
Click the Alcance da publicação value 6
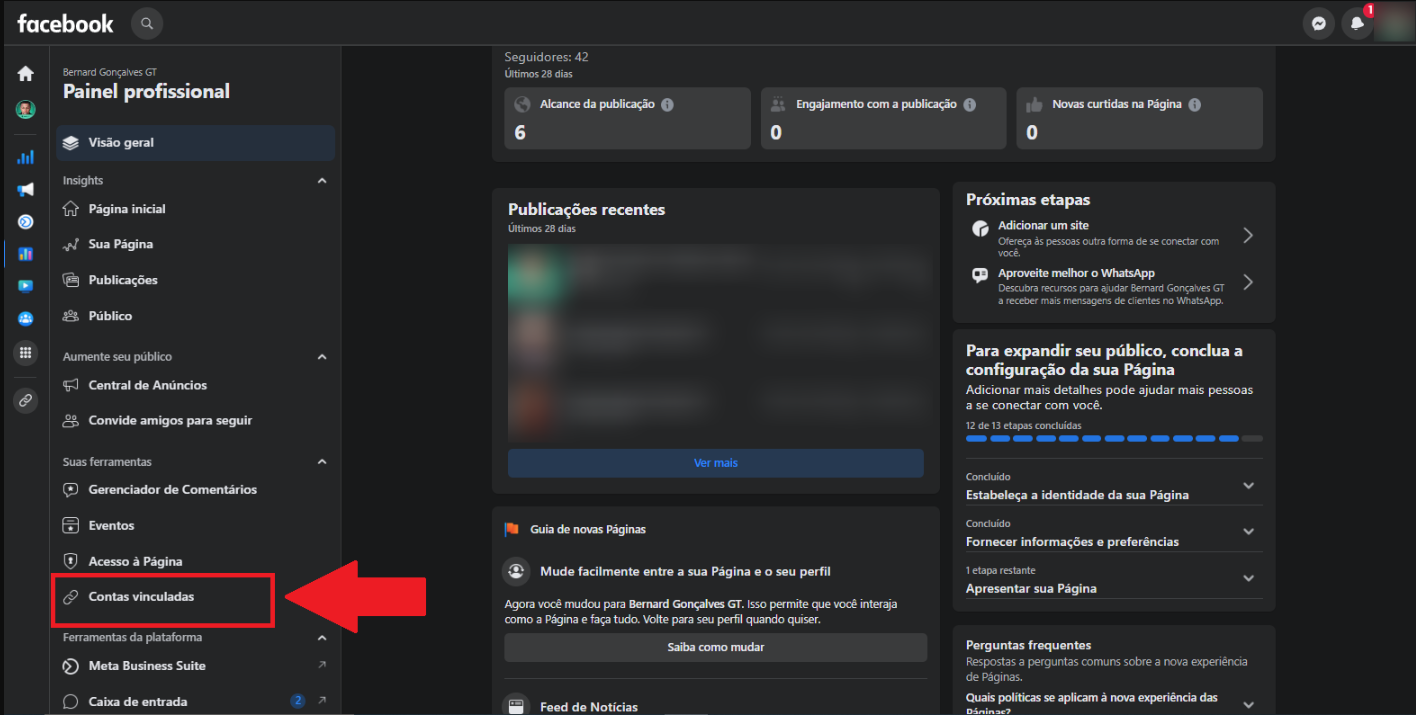tap(520, 133)
